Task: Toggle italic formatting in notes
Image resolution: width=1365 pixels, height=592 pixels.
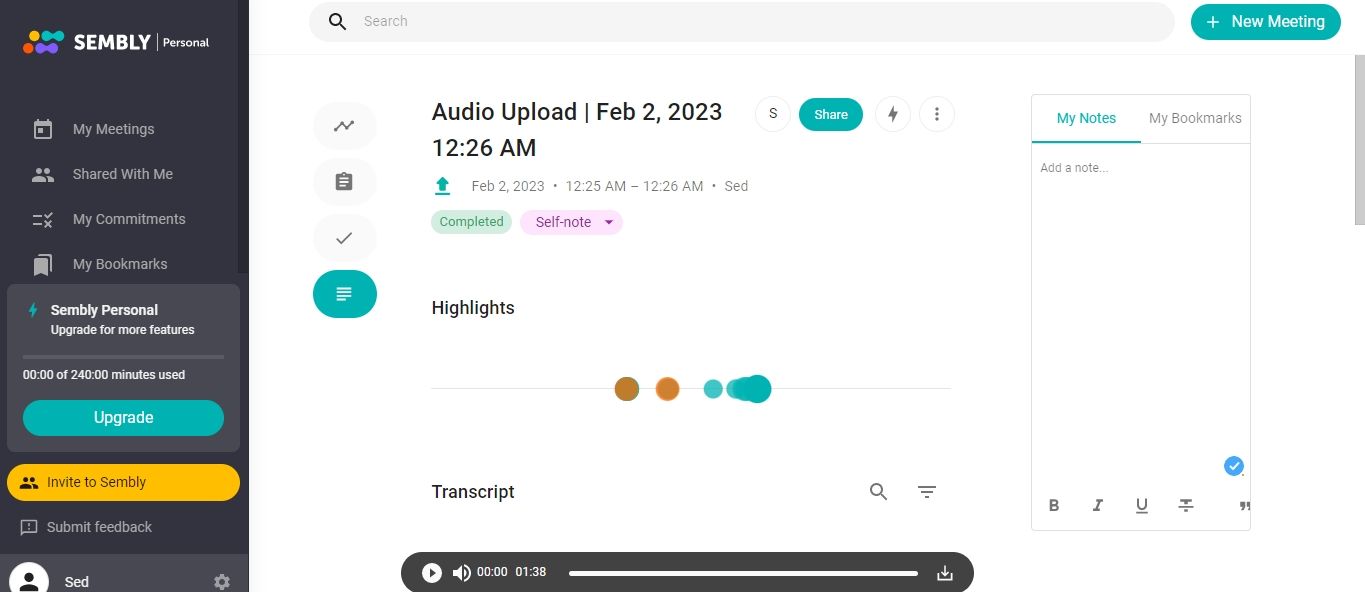Action: [1098, 506]
